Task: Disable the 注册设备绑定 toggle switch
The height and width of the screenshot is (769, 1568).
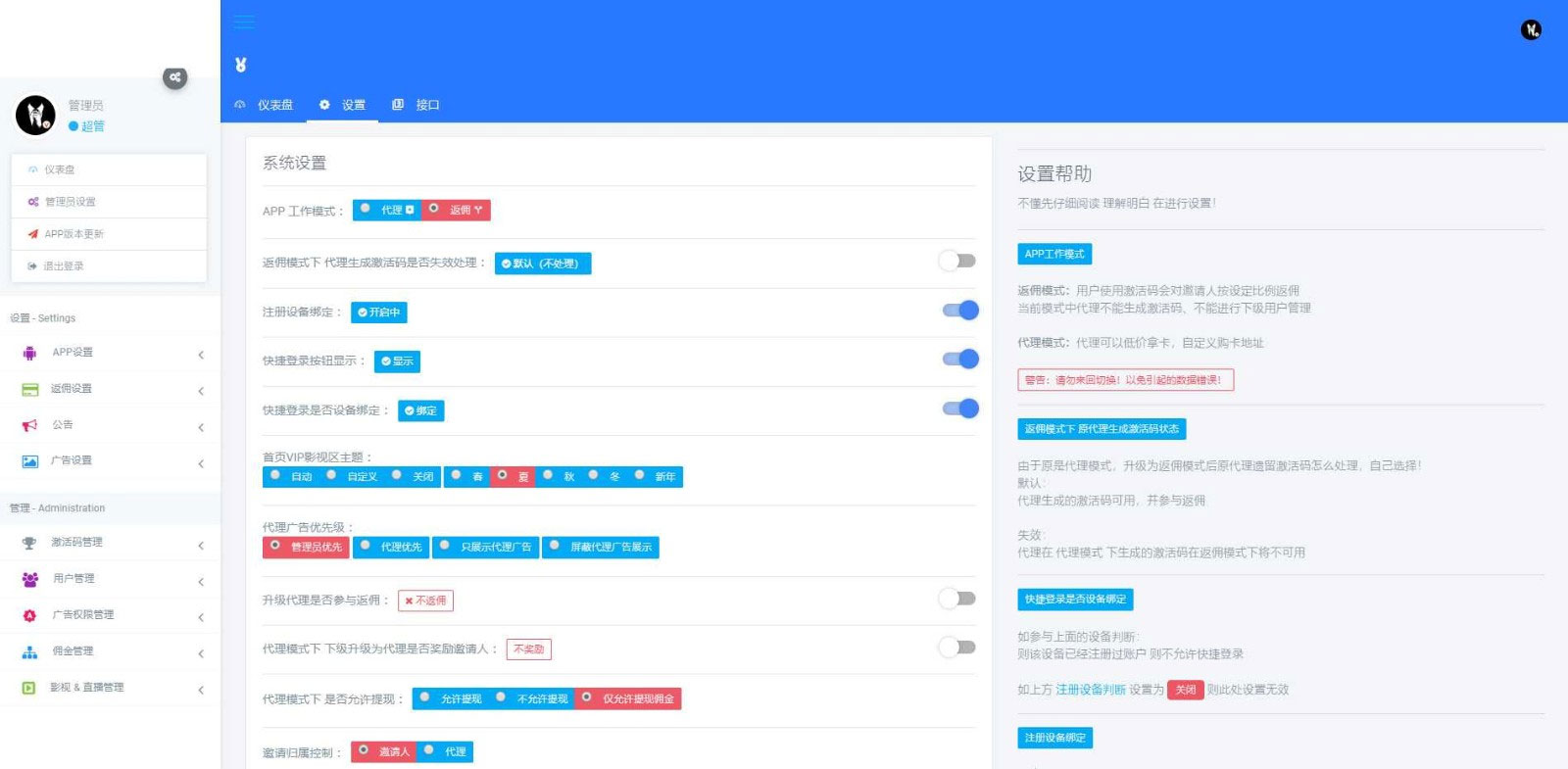Action: pyautogui.click(x=959, y=311)
